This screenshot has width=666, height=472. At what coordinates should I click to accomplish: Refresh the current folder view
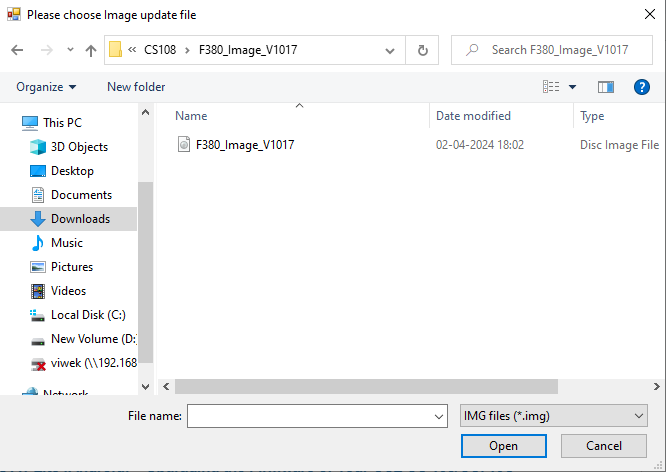pos(422,50)
